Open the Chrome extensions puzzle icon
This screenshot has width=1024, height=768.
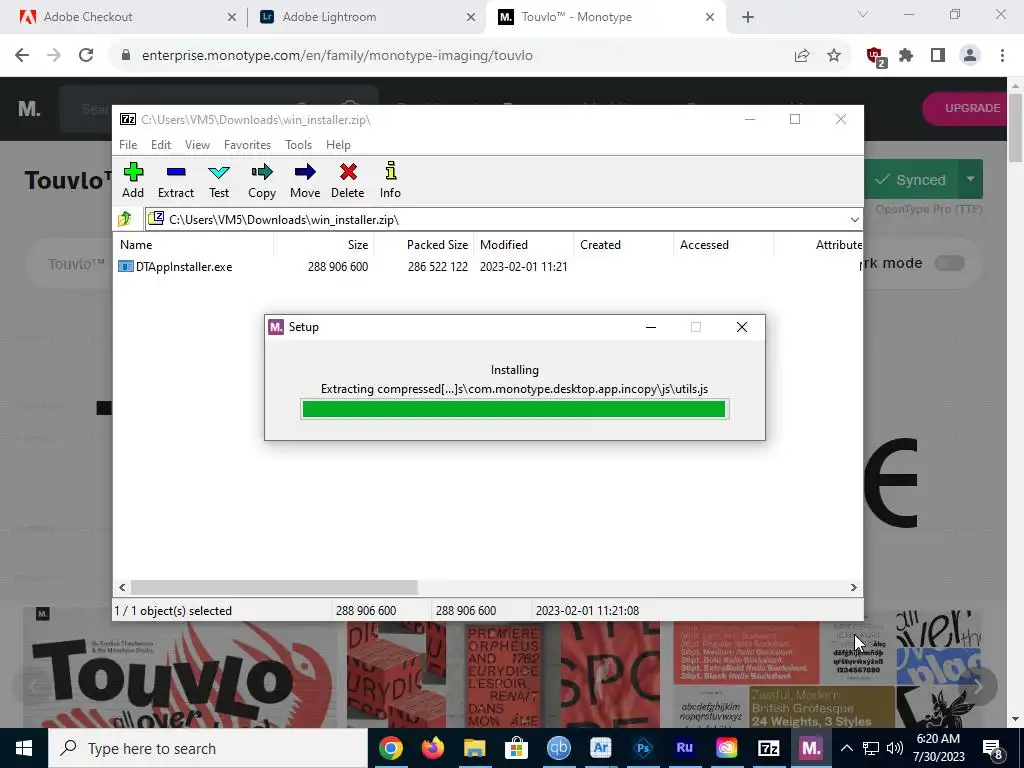[x=906, y=56]
